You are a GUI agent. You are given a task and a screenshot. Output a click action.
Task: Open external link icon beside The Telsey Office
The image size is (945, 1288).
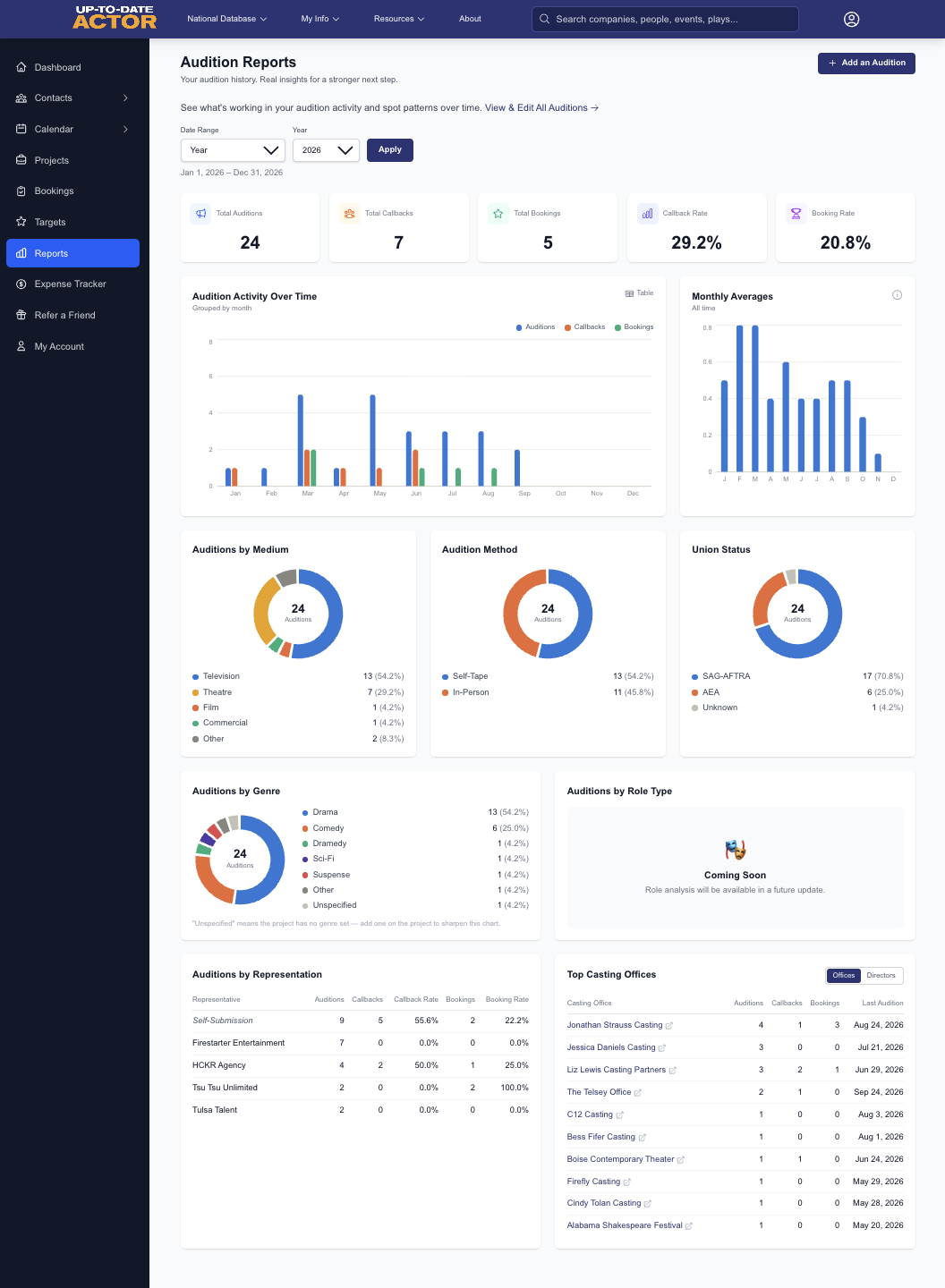(638, 1093)
